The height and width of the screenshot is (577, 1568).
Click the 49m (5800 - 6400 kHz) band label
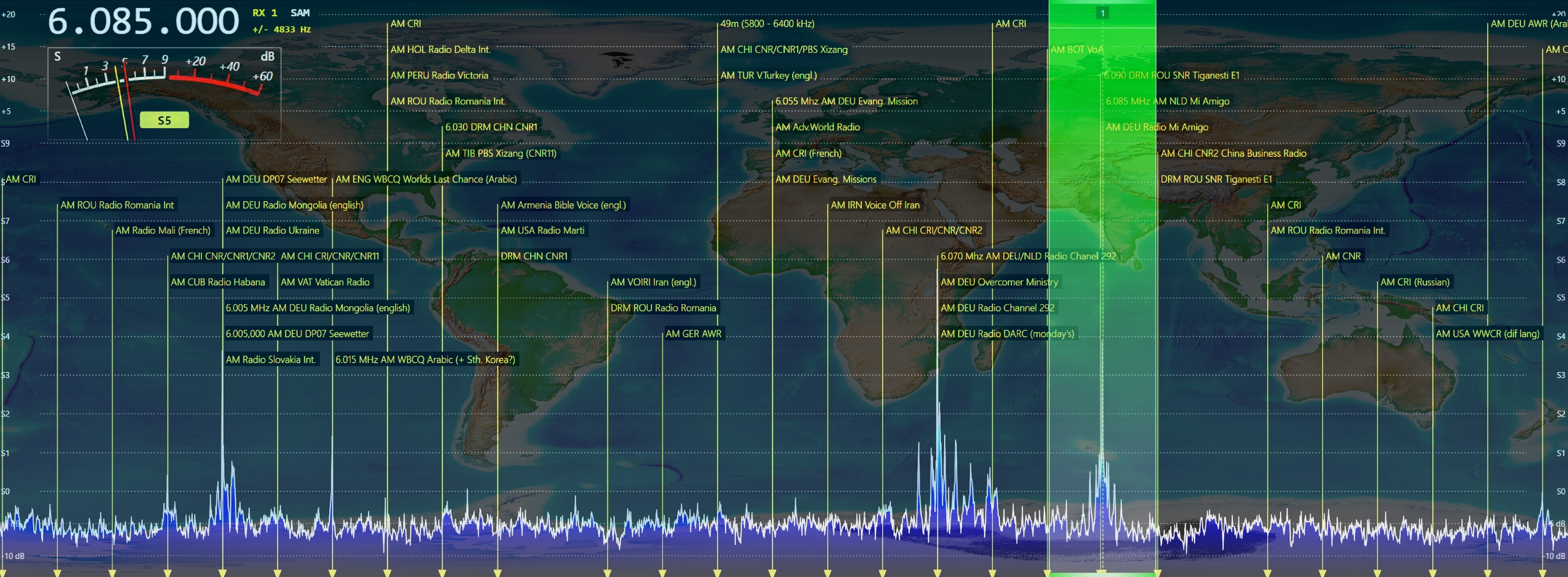tap(767, 24)
